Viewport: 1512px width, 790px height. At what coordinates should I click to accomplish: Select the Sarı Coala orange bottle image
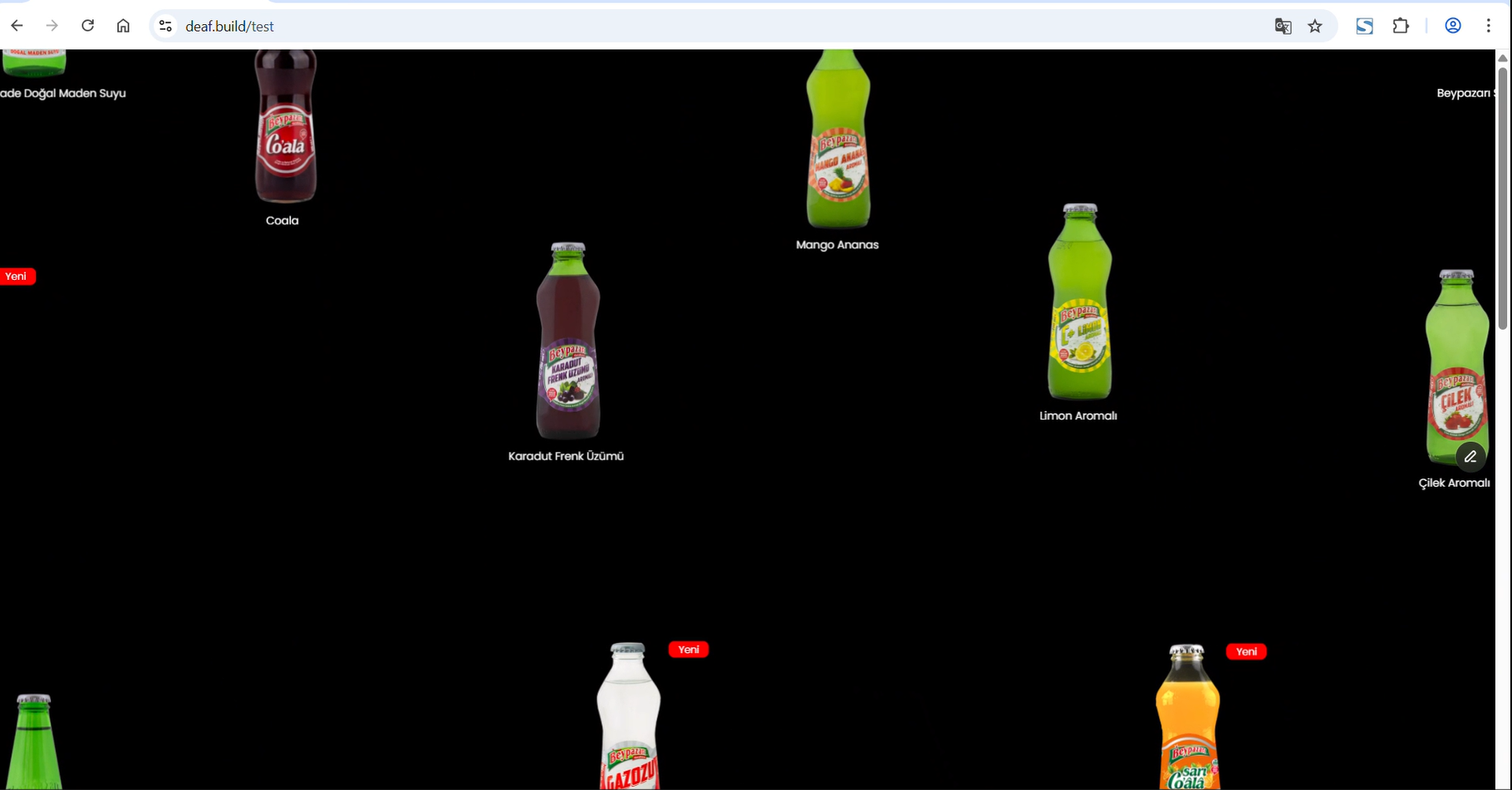click(1187, 717)
